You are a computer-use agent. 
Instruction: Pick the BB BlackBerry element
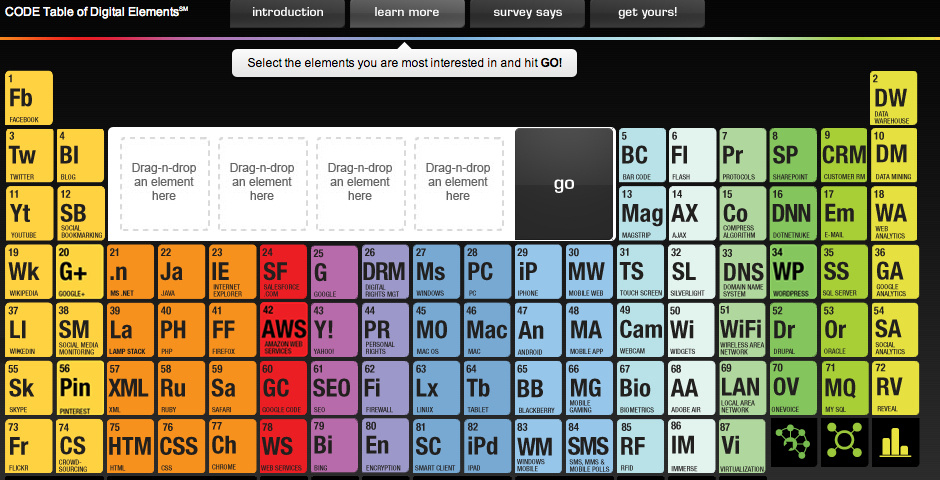[538, 387]
